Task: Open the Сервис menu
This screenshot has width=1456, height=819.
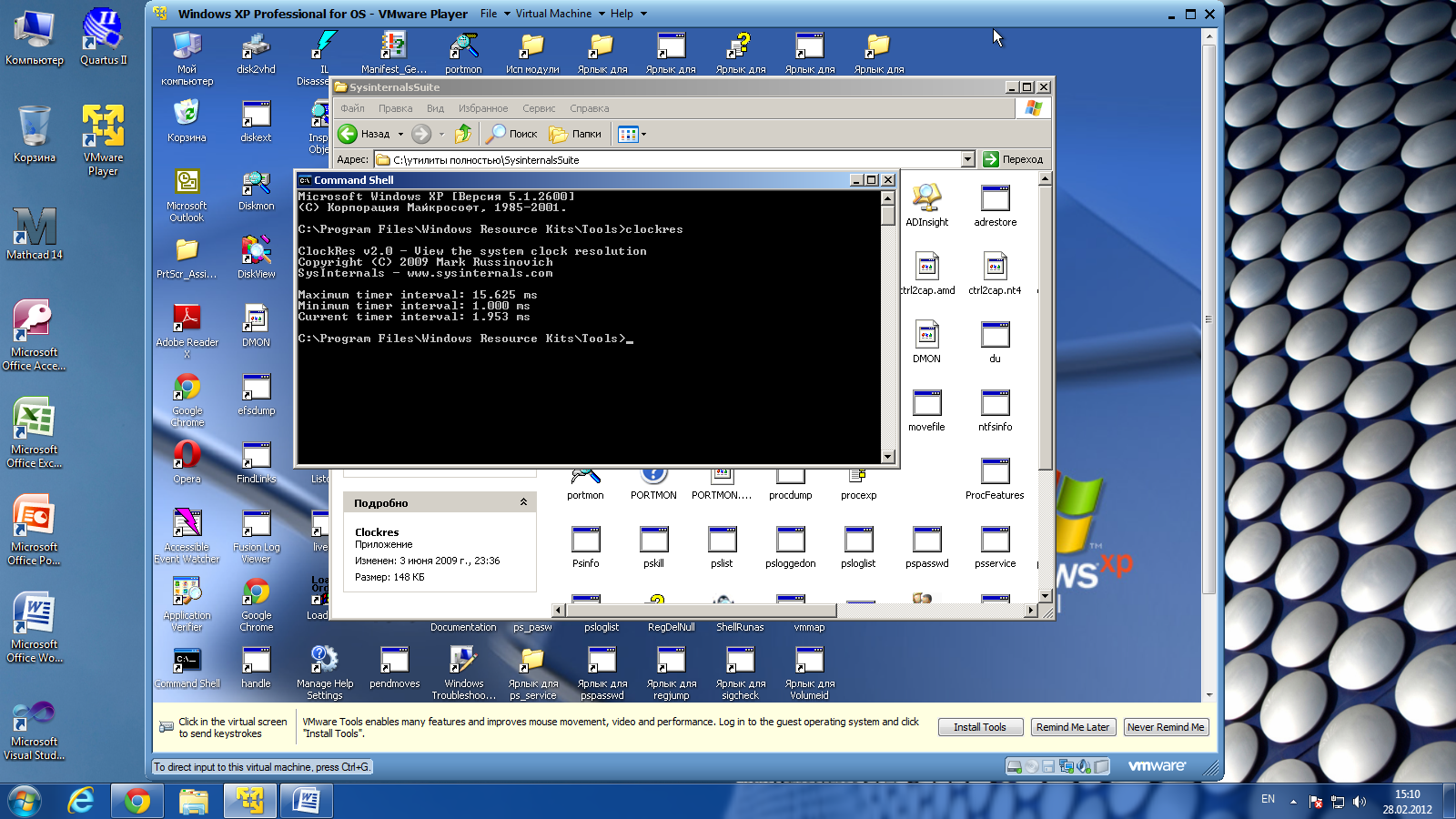Action: point(539,108)
